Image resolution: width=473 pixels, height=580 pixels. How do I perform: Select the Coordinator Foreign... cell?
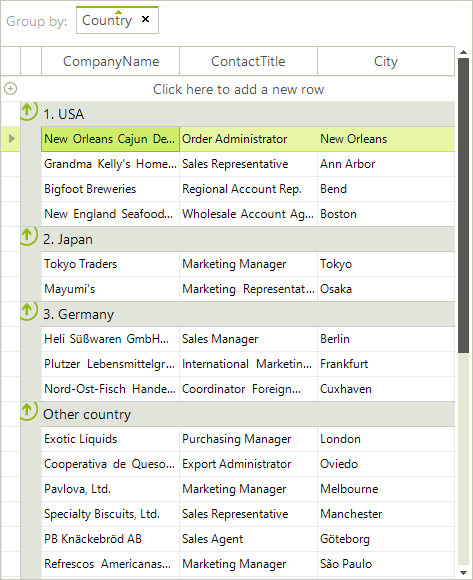248,389
